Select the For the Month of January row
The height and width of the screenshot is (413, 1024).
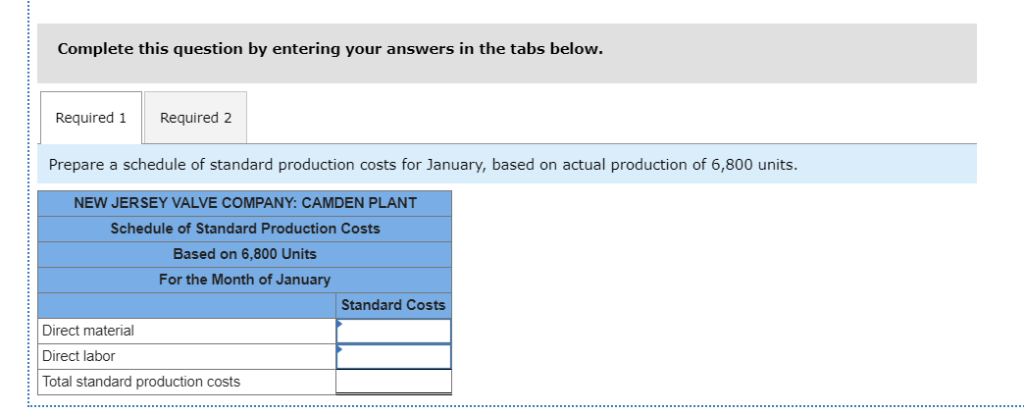(x=245, y=279)
